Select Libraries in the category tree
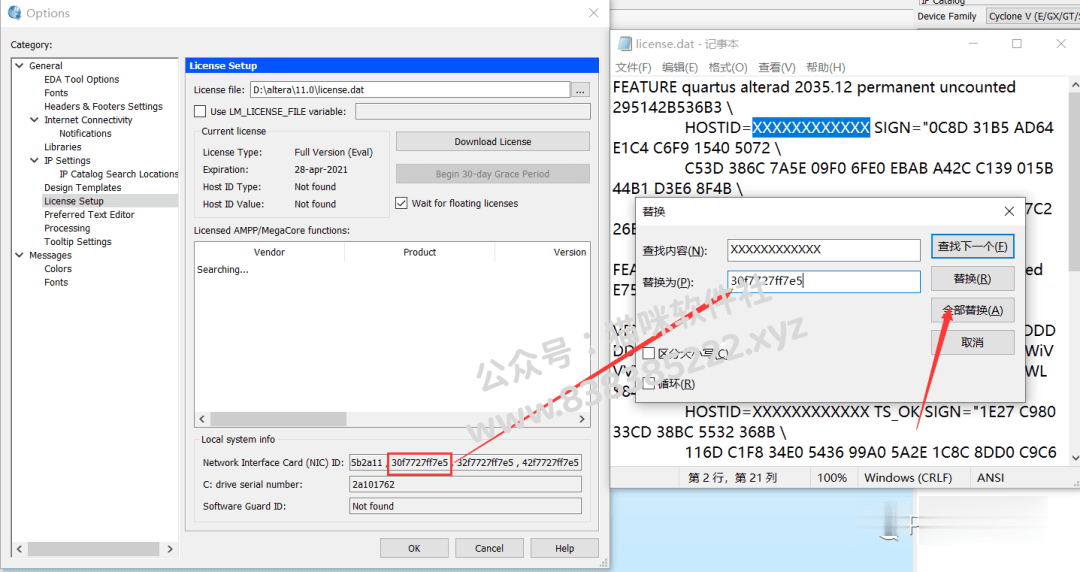Screen dimensions: 1080x572 coord(63,147)
